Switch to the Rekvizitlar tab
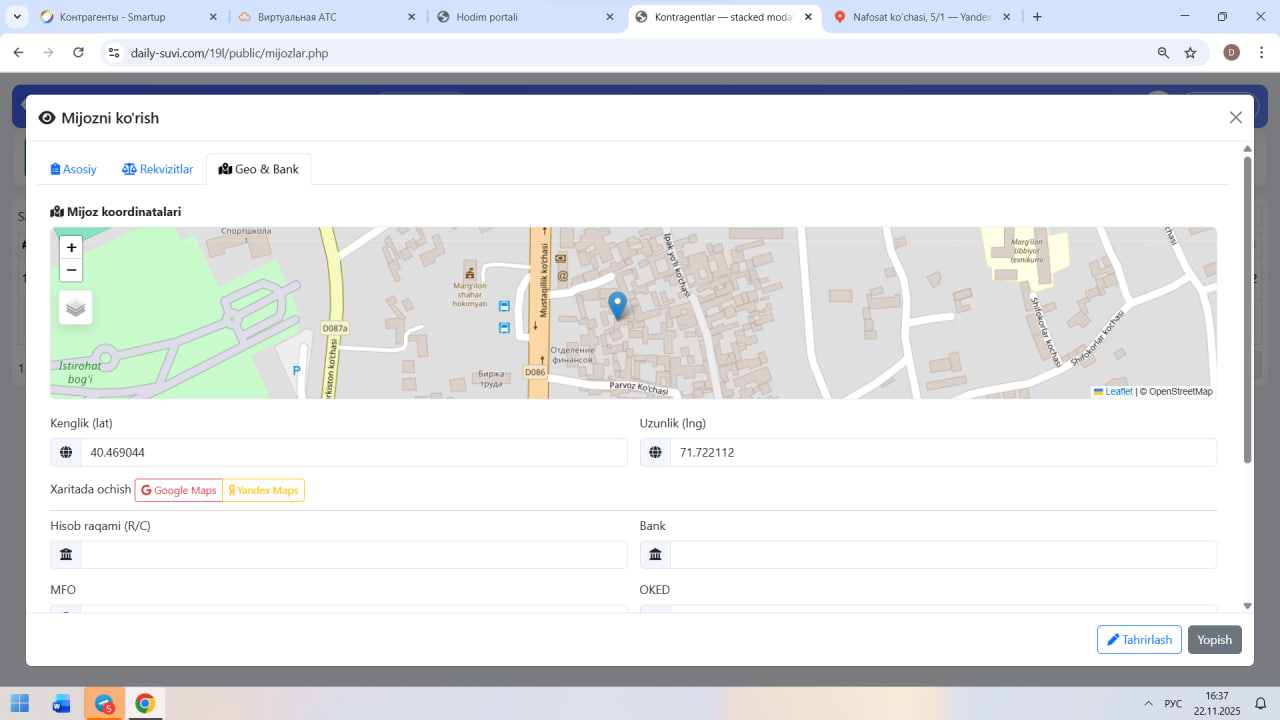 coord(158,169)
